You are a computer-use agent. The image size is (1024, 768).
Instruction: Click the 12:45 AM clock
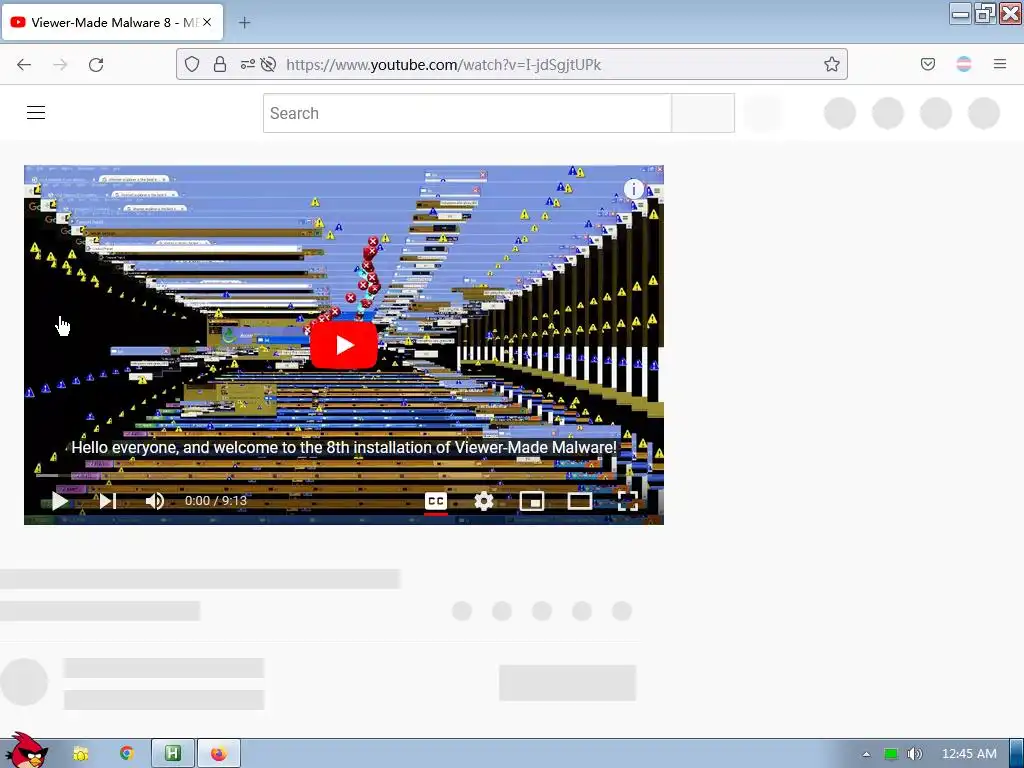click(x=969, y=754)
